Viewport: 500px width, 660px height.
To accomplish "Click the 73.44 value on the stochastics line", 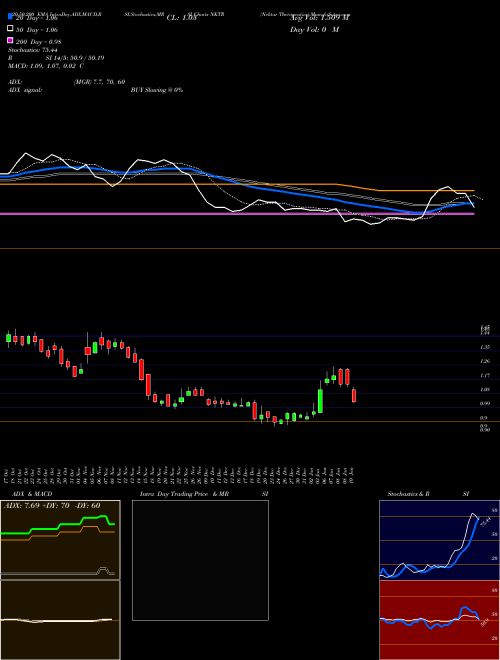I will (485, 522).
